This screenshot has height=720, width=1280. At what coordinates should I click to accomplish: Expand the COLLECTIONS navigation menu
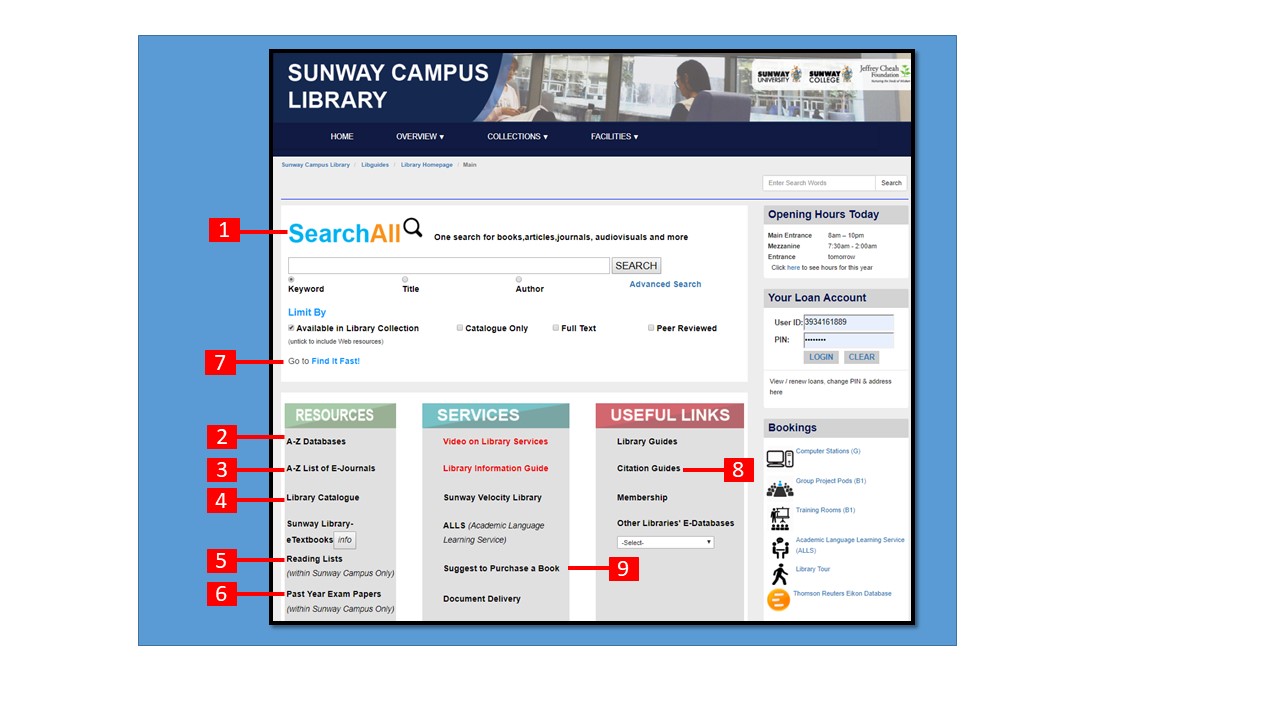pyautogui.click(x=517, y=137)
